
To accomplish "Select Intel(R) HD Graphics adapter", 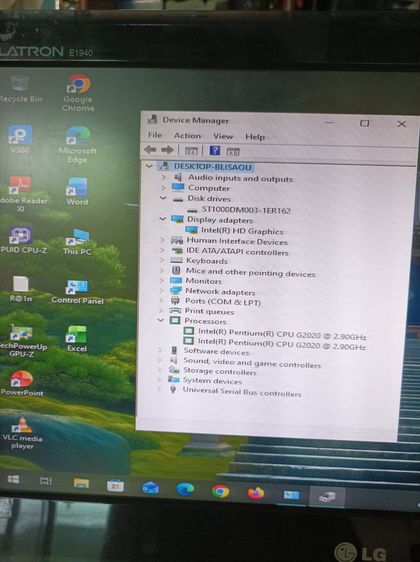I will coord(242,231).
